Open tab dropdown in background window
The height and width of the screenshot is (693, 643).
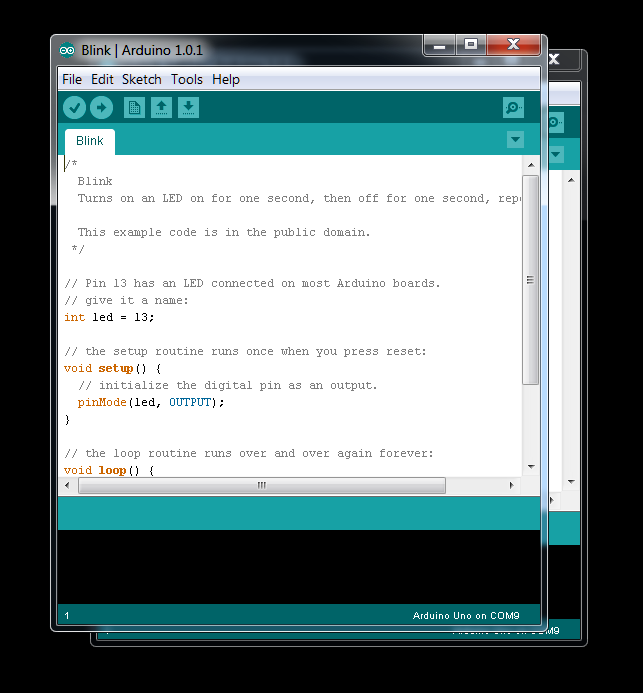(556, 155)
